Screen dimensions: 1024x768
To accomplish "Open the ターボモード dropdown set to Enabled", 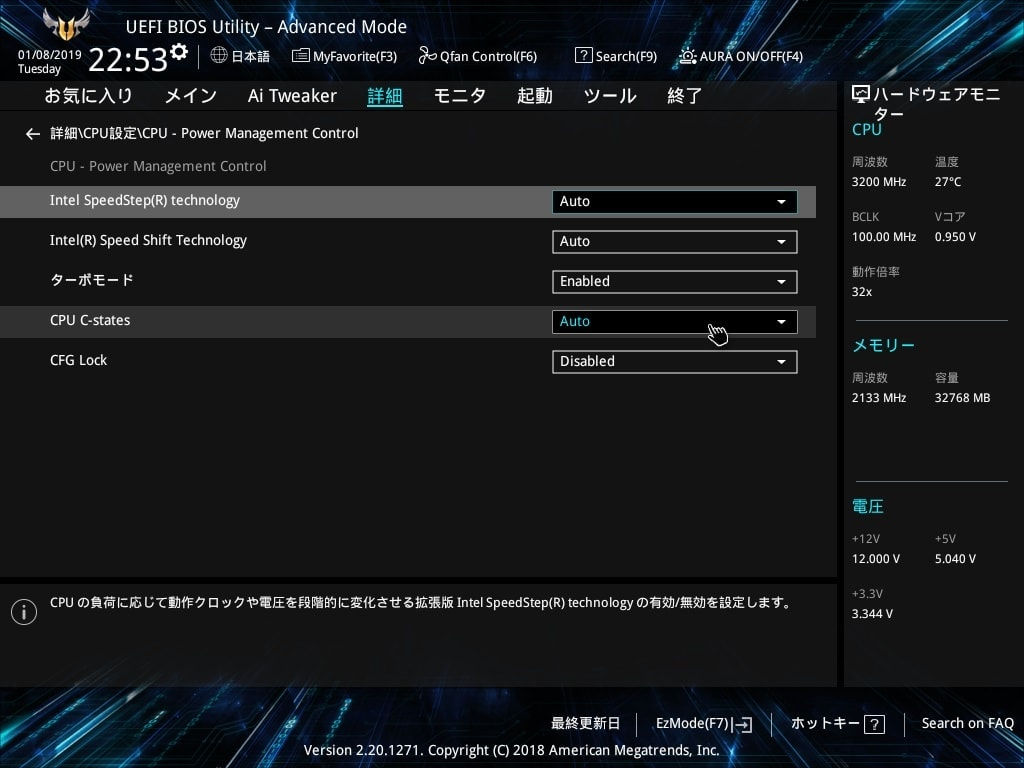I will pyautogui.click(x=675, y=281).
